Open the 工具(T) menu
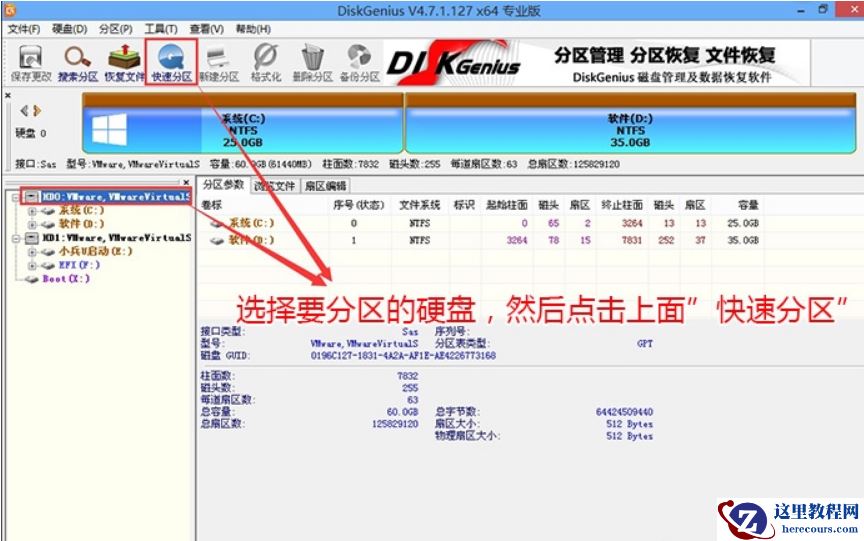The image size is (864, 541). pyautogui.click(x=161, y=29)
